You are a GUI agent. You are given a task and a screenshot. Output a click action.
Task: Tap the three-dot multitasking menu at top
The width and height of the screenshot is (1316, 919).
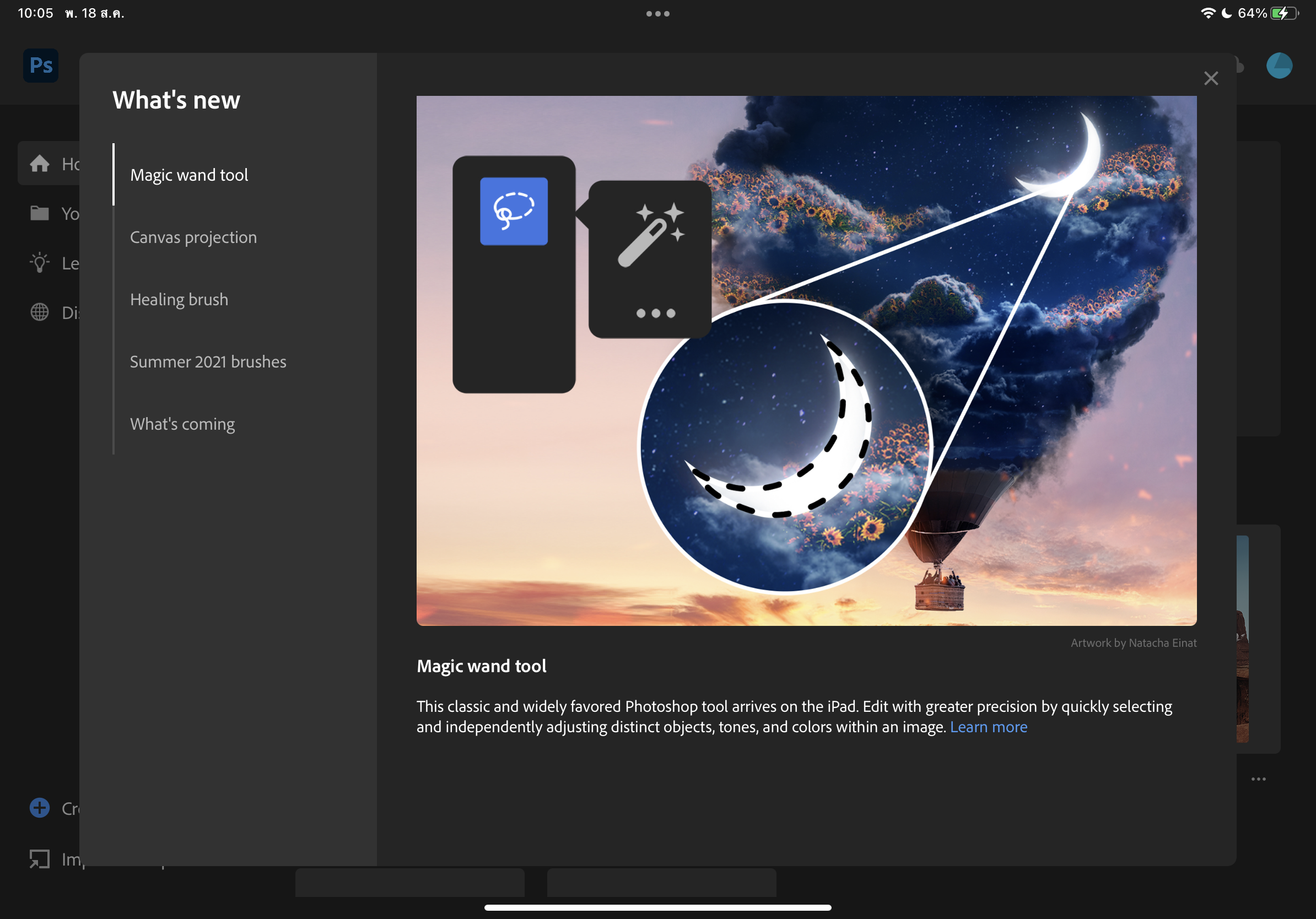pos(657,14)
